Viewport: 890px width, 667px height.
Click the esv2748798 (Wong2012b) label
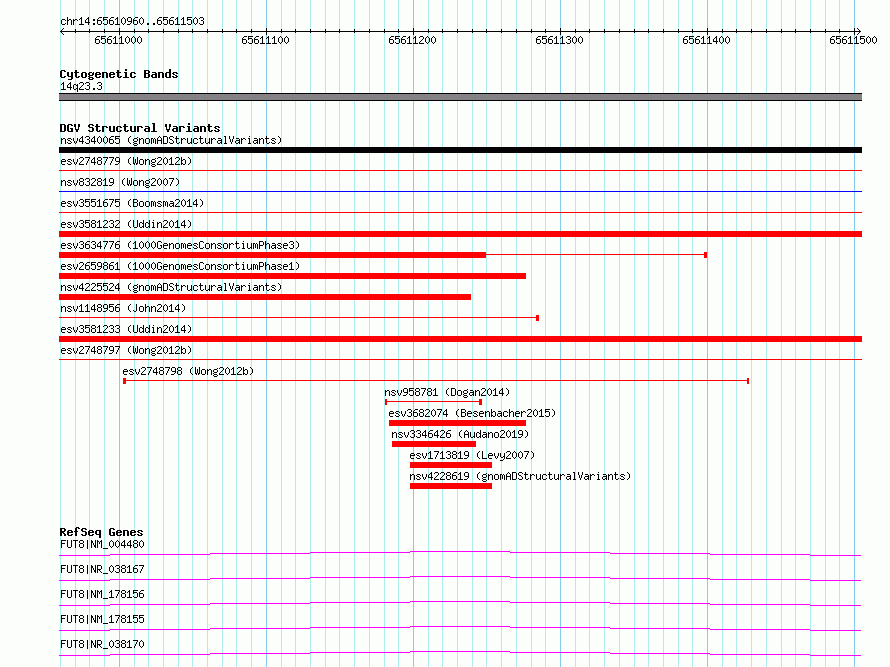click(188, 371)
